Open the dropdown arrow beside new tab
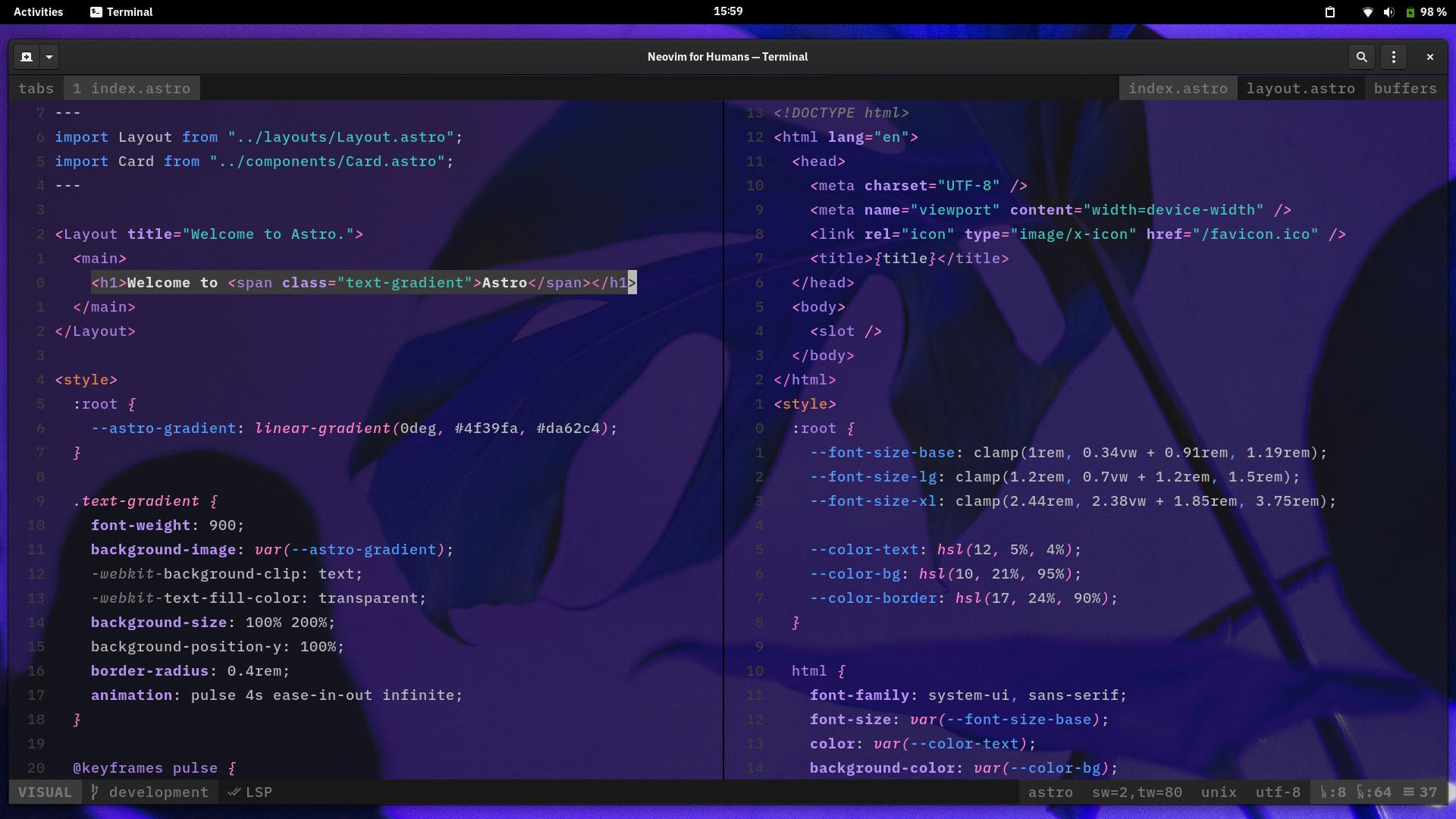The height and width of the screenshot is (819, 1456). 49,57
